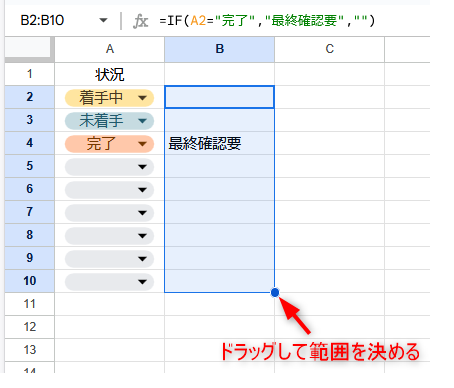Open the 完了 dropdown in row 4
This screenshot has height=388, width=454.
[x=142, y=144]
